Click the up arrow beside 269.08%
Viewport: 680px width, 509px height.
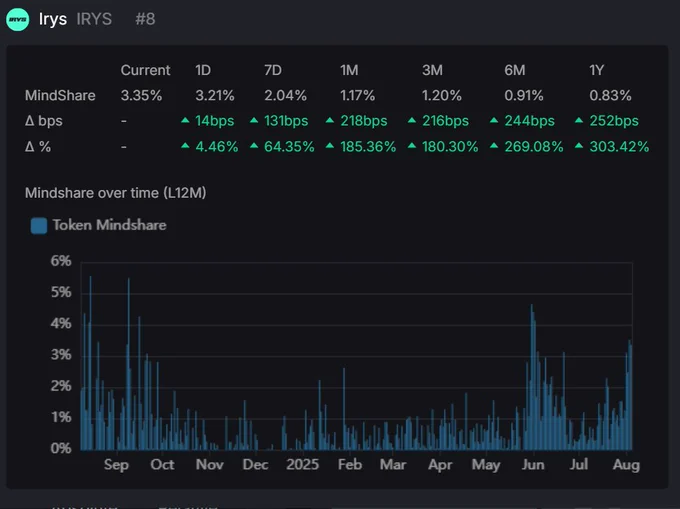tap(494, 146)
